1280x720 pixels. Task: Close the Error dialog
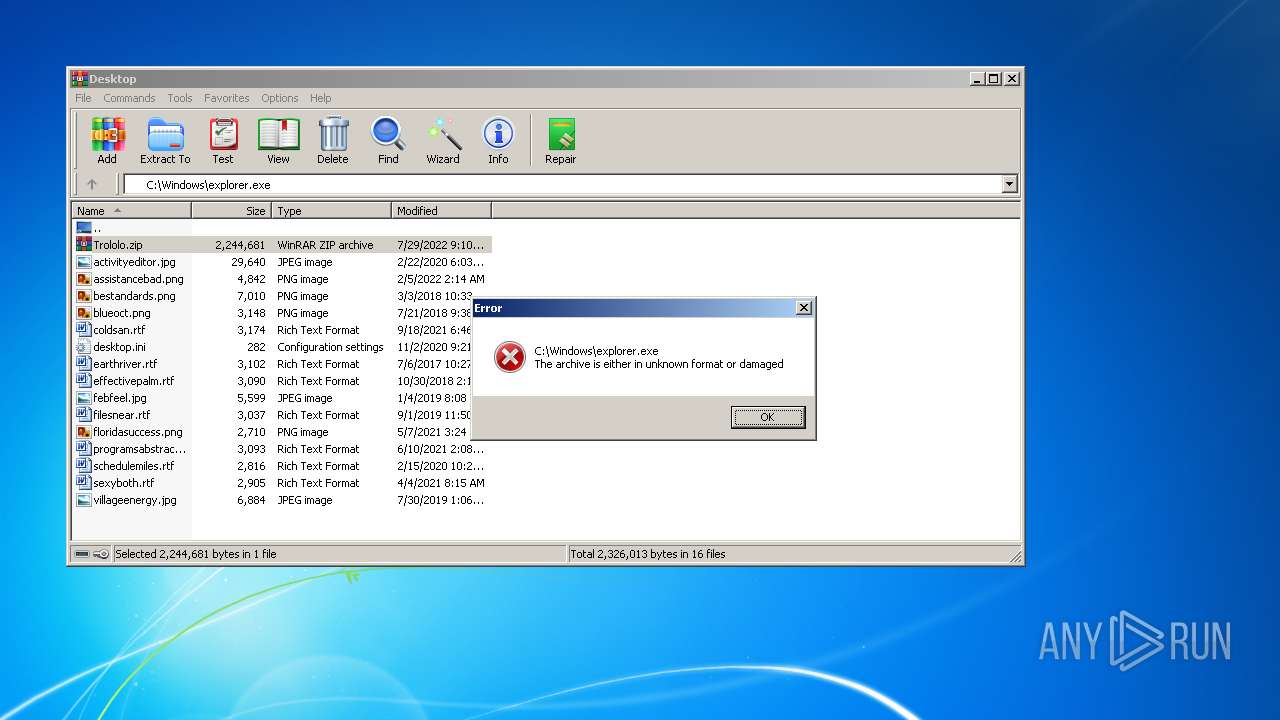pos(803,308)
